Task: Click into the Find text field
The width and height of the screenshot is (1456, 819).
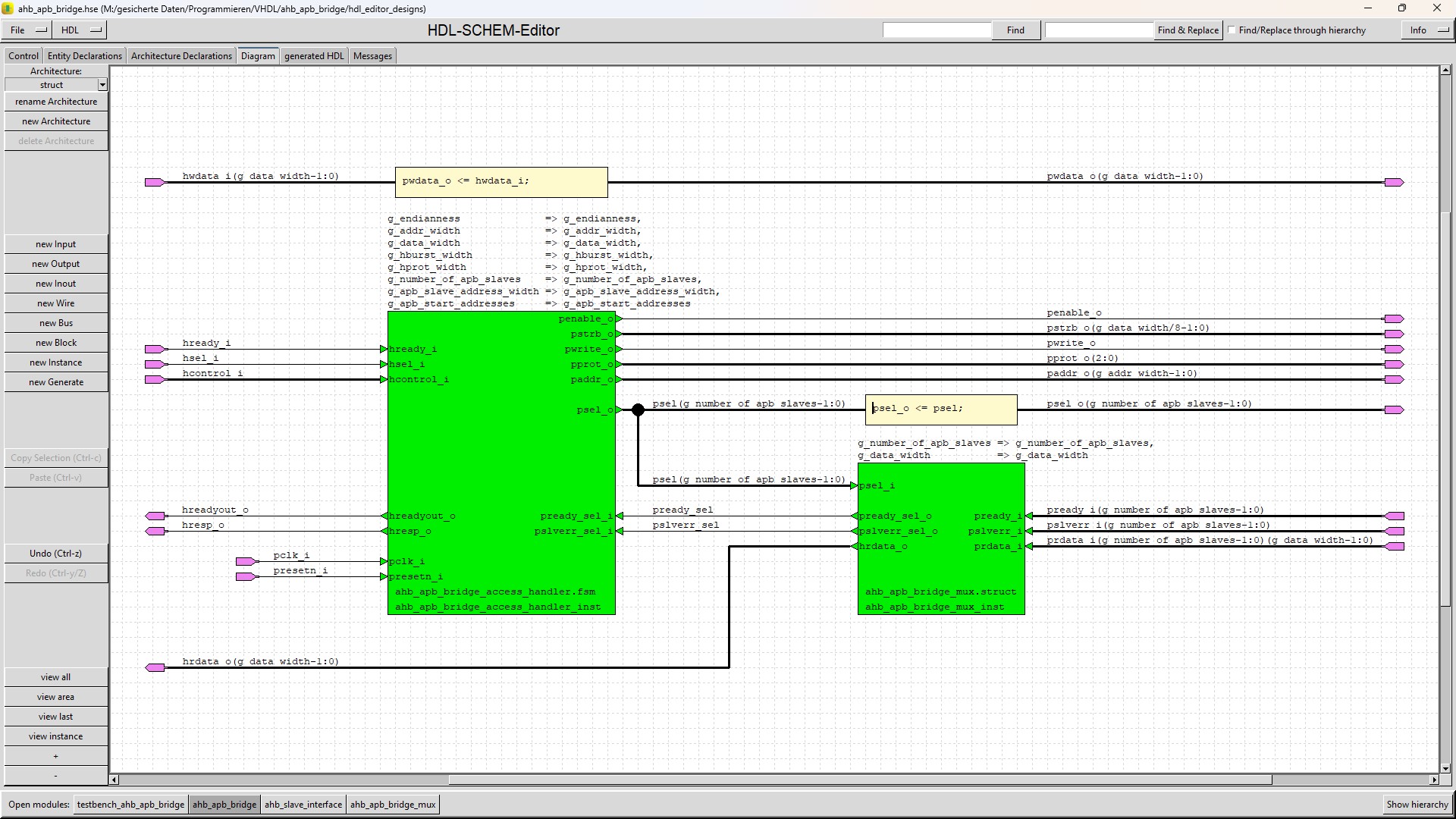Action: pos(937,30)
